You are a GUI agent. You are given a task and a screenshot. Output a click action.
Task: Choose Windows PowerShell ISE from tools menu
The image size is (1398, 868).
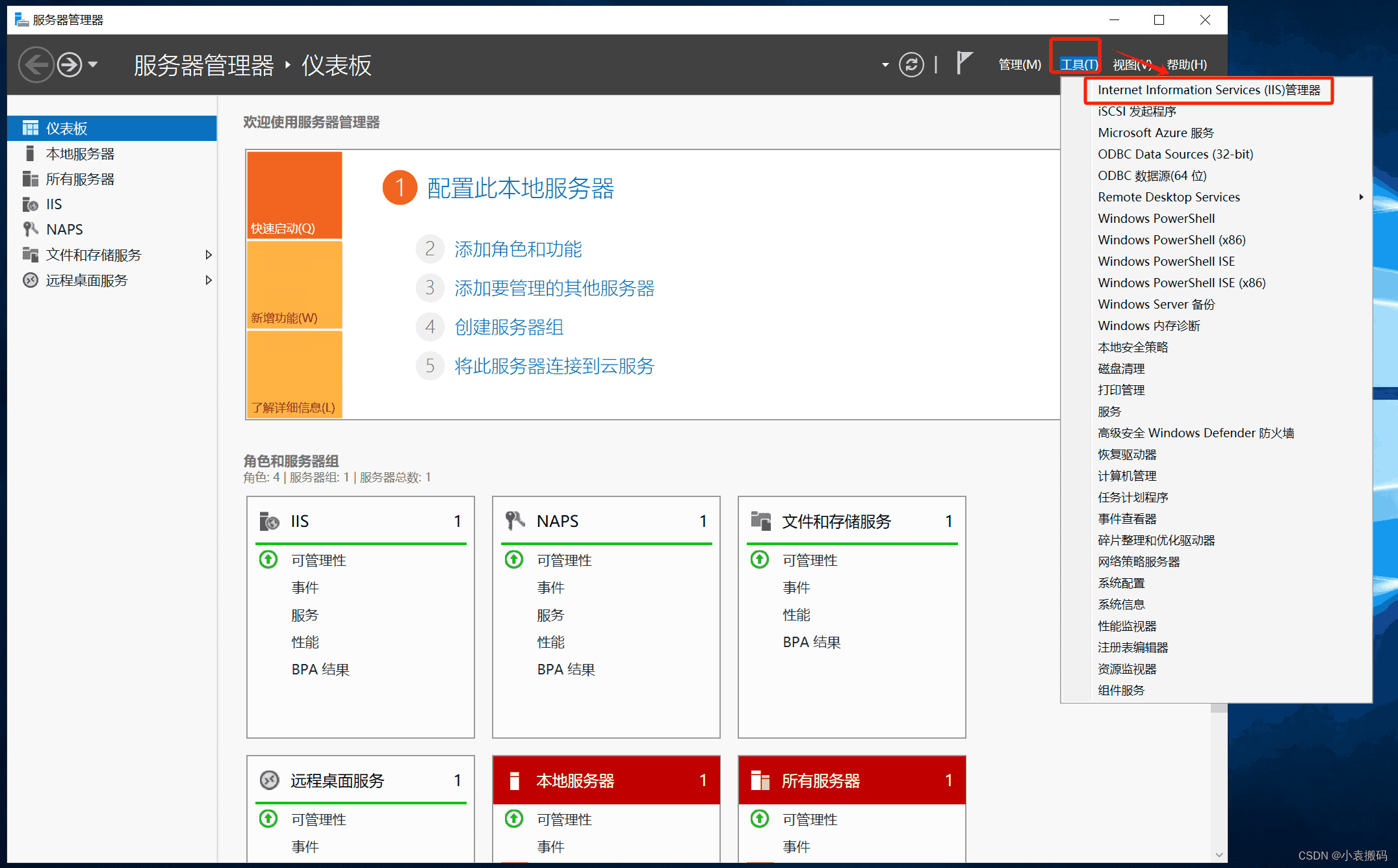(1166, 261)
